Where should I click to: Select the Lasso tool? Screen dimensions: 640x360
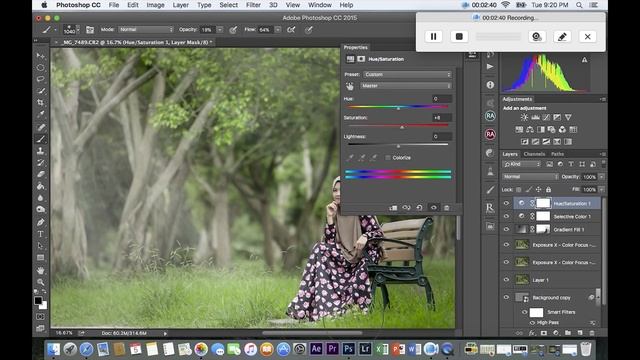[x=40, y=79]
